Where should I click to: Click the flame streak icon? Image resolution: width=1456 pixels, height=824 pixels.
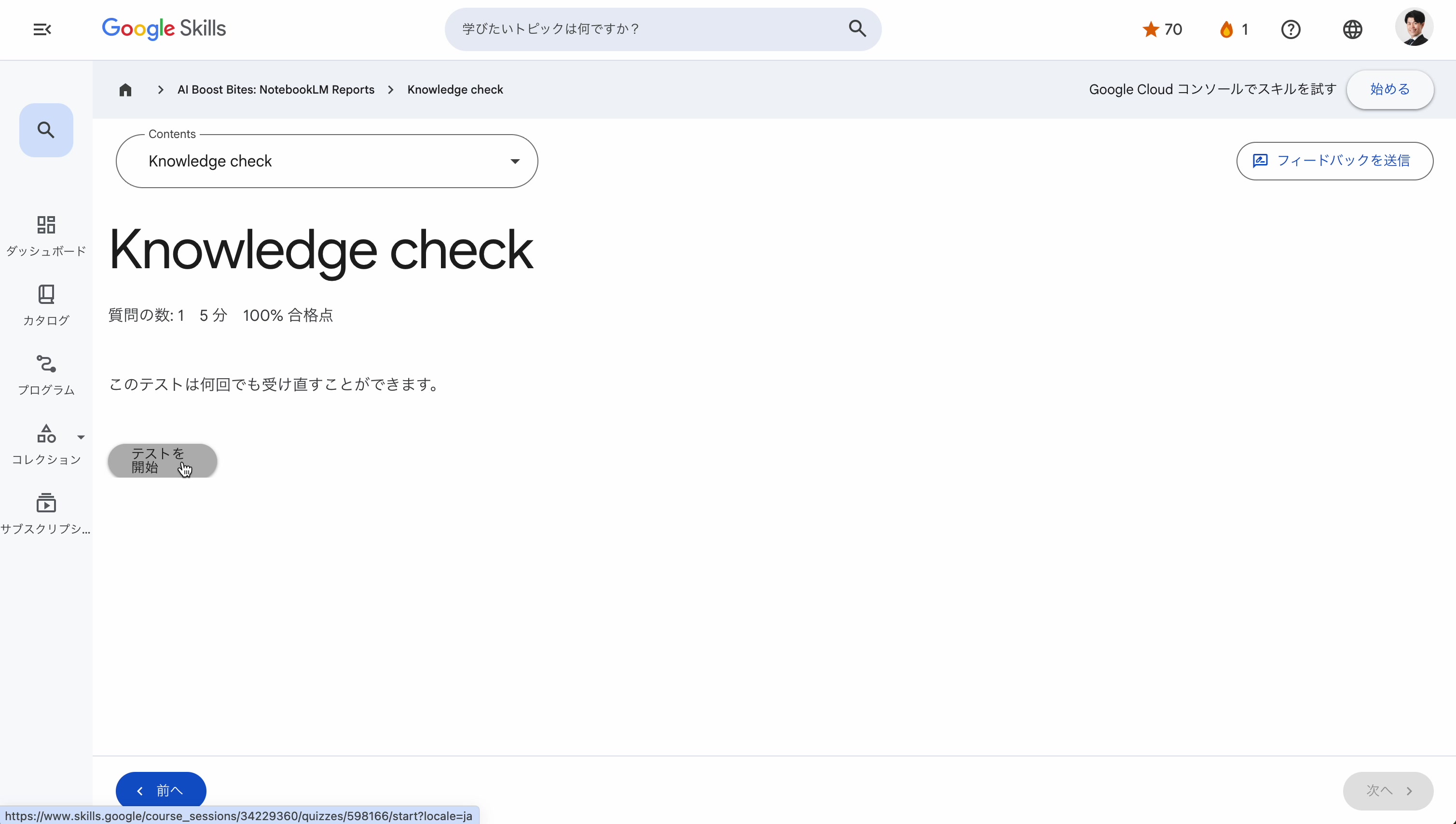click(1227, 29)
